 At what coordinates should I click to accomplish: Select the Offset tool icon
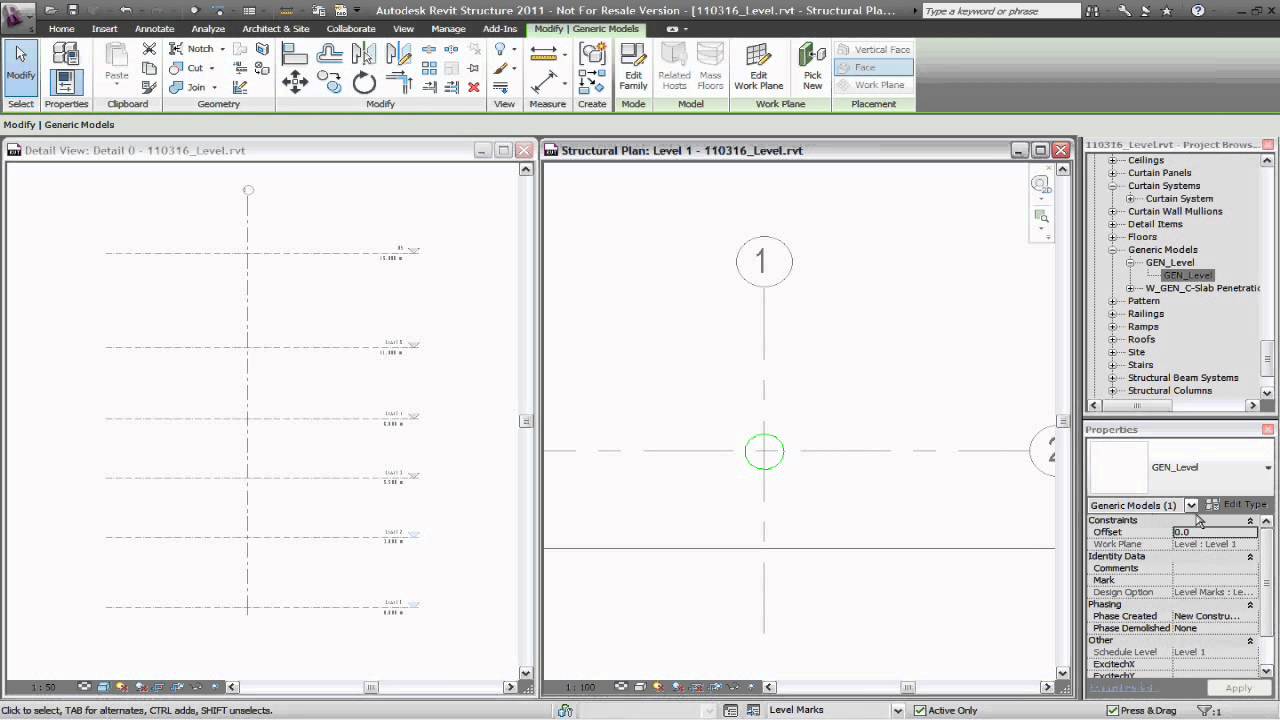point(329,53)
